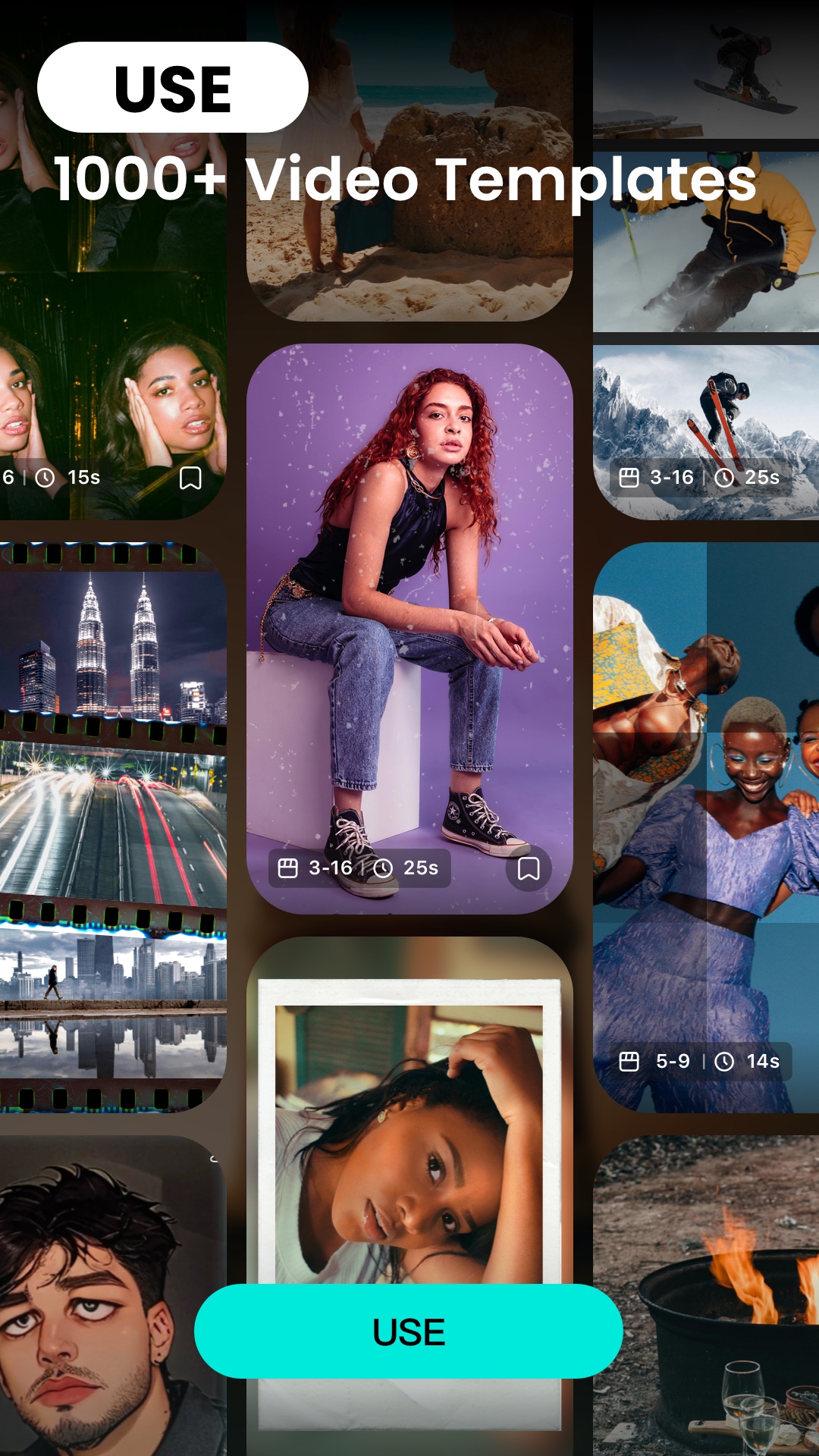Viewport: 819px width, 1456px height.
Task: Click the clip-count icon on the purple template card
Action: coord(288,868)
